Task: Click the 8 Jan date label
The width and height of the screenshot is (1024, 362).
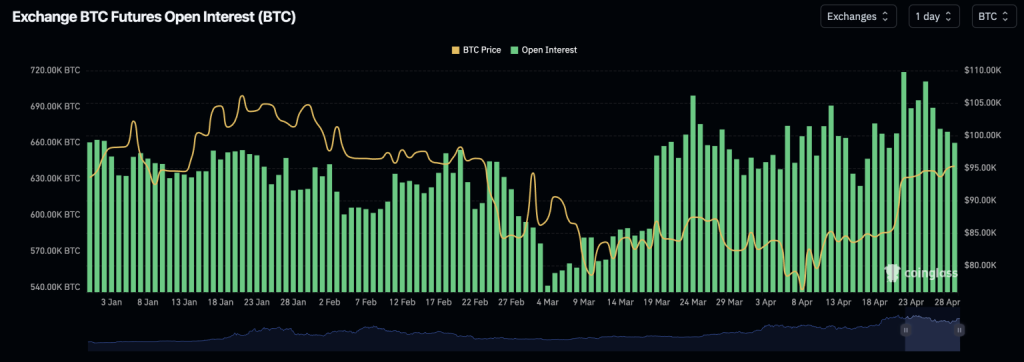Action: 148,303
